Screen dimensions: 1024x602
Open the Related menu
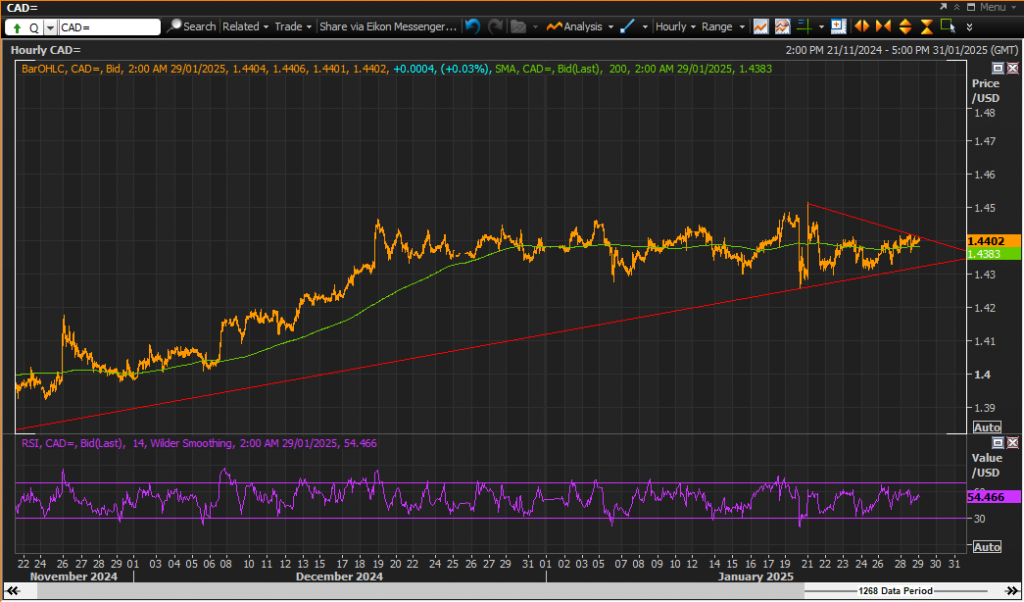coord(245,27)
